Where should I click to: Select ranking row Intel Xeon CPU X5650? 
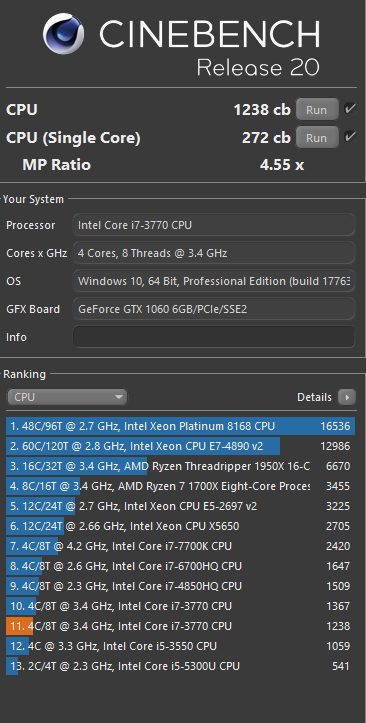180,526
